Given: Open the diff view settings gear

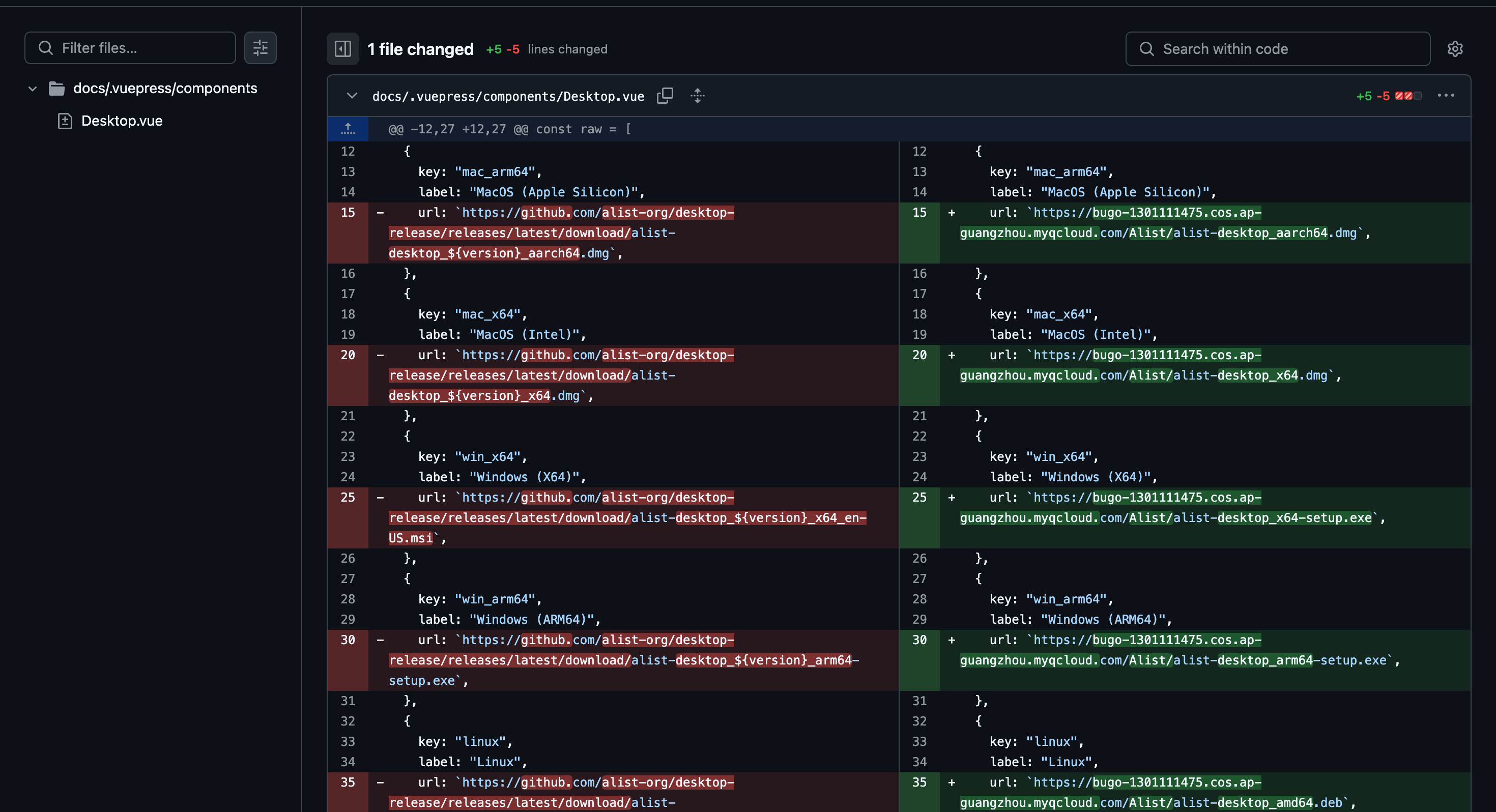Looking at the screenshot, I should point(1455,49).
